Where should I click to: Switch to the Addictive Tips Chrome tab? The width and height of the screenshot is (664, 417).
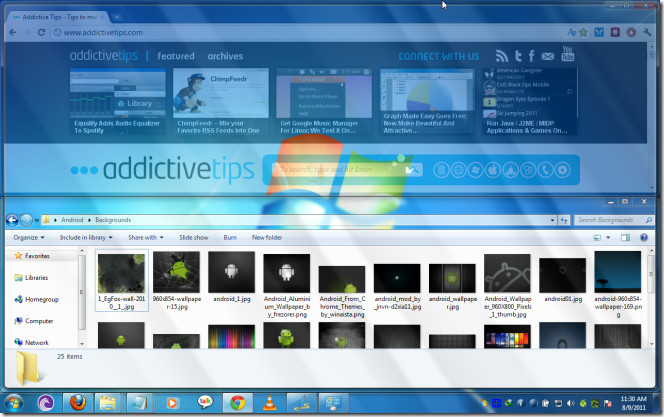tap(58, 17)
